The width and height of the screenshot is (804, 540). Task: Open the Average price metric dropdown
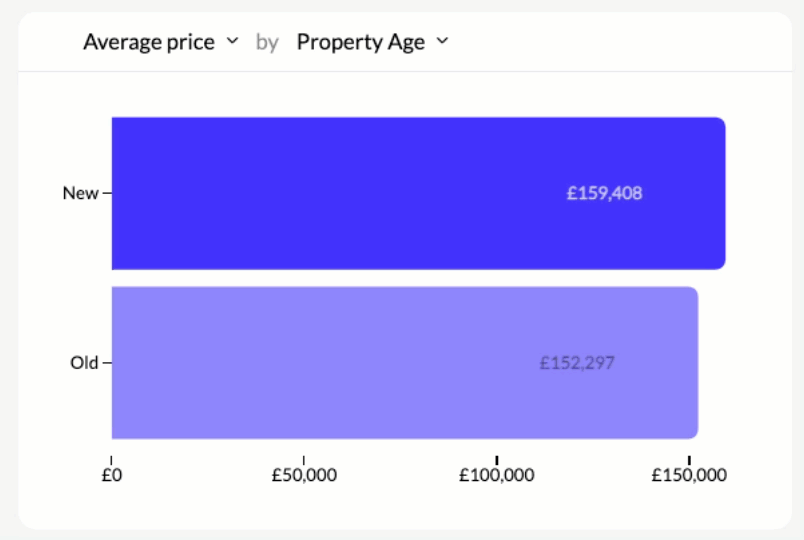click(x=149, y=42)
